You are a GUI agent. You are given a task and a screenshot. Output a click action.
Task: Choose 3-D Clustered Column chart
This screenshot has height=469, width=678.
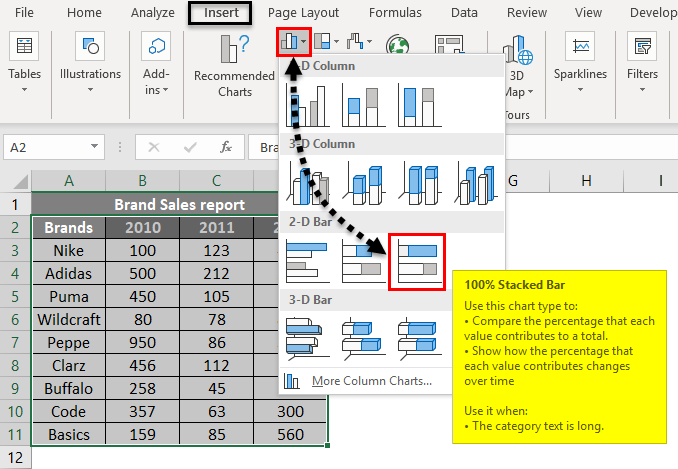tap(307, 184)
